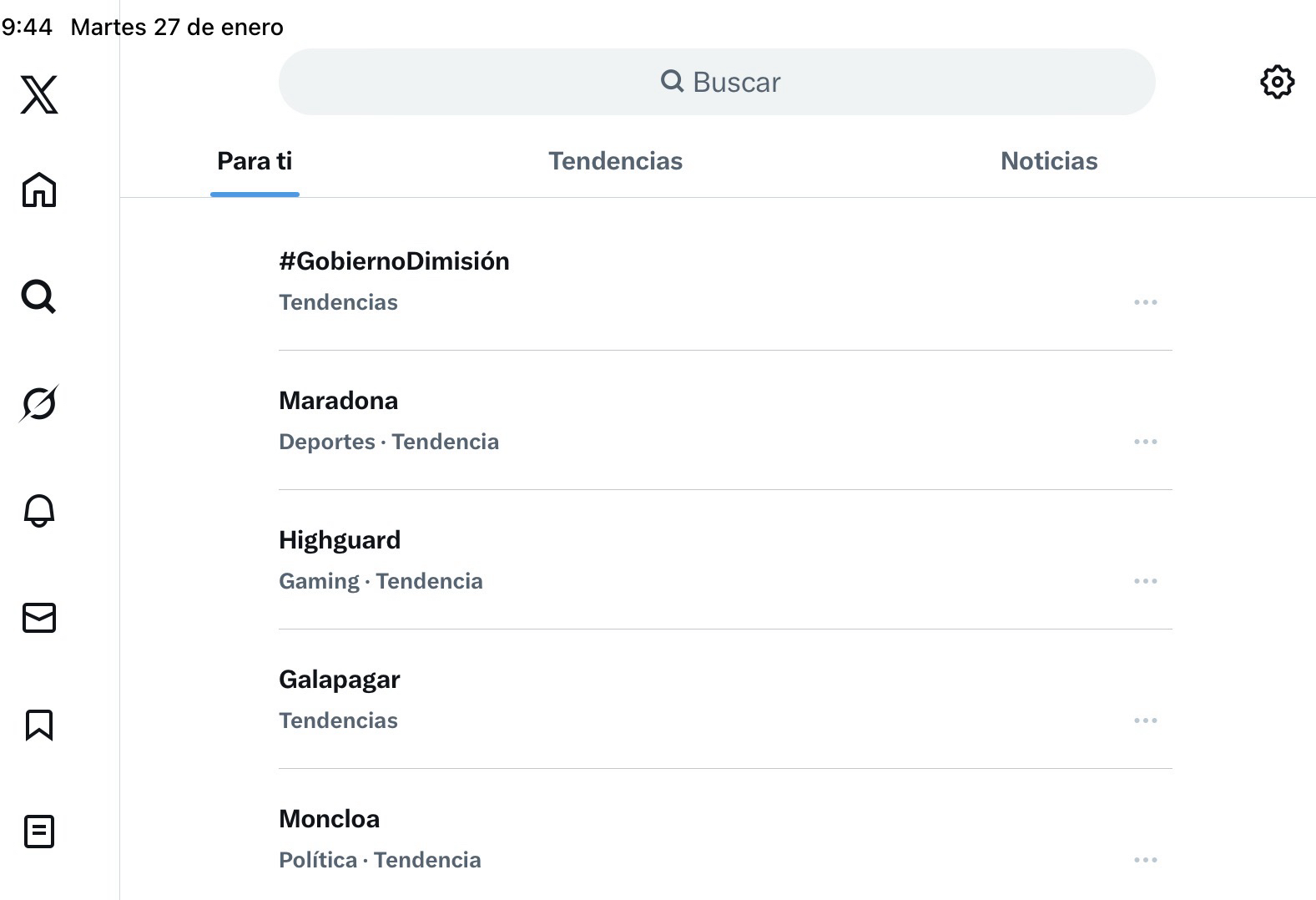The image size is (1316, 900).
Task: Open Explore with magnifying glass sidebar icon
Action: (x=39, y=296)
